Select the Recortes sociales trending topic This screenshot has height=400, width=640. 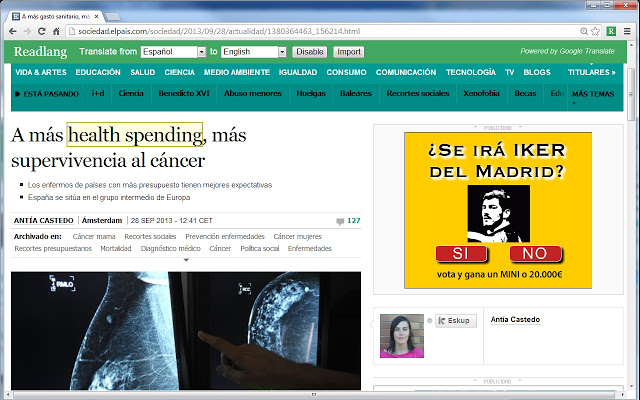(x=418, y=93)
